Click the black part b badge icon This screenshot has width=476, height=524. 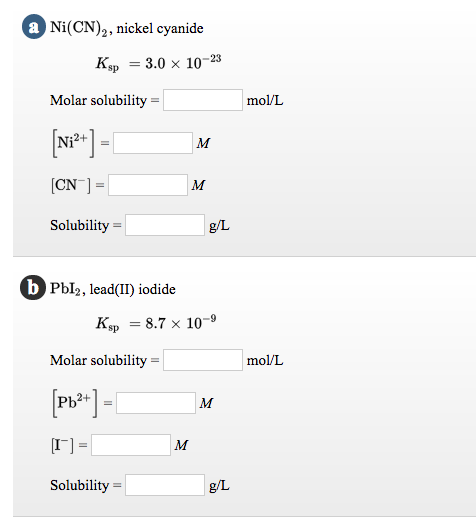coord(33,287)
